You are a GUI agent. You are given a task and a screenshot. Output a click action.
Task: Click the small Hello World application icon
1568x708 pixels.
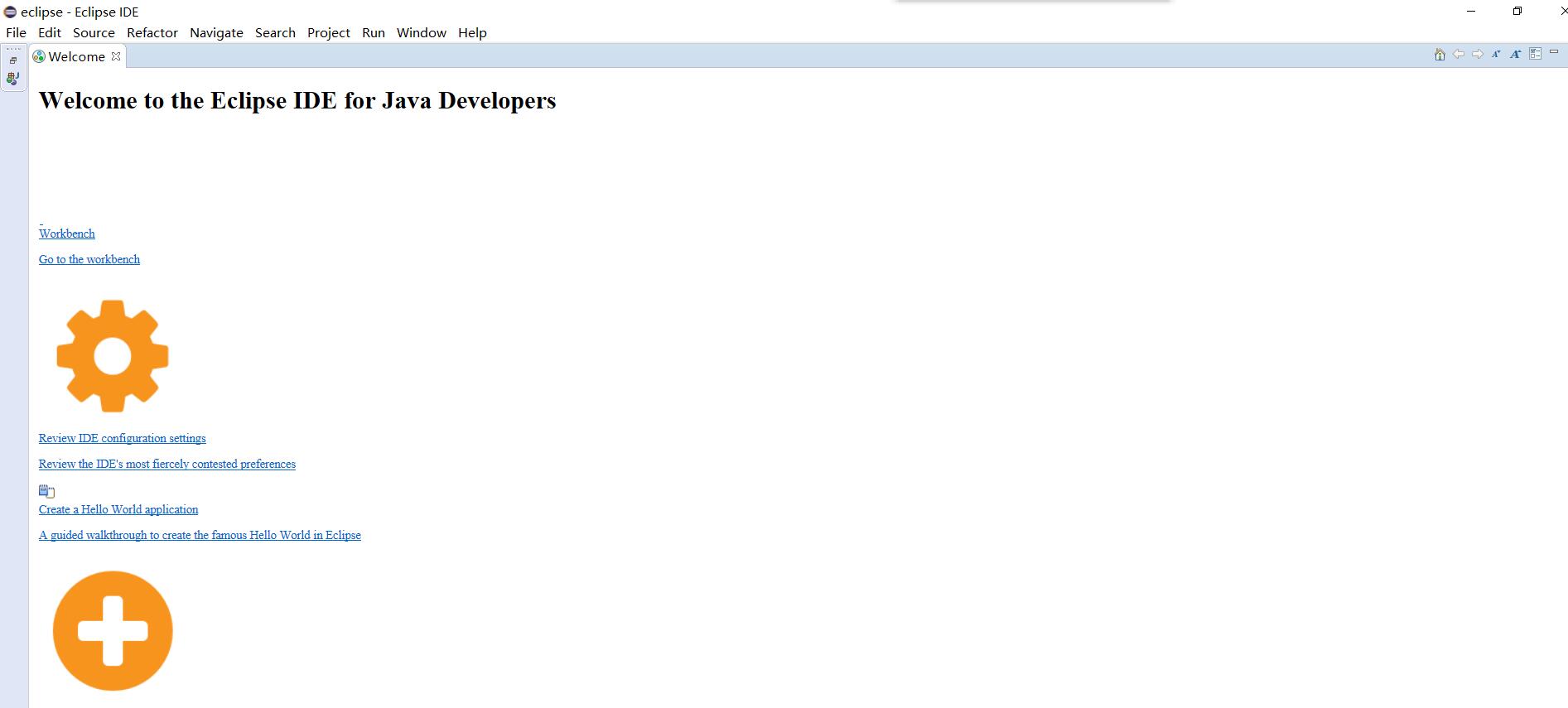click(46, 491)
